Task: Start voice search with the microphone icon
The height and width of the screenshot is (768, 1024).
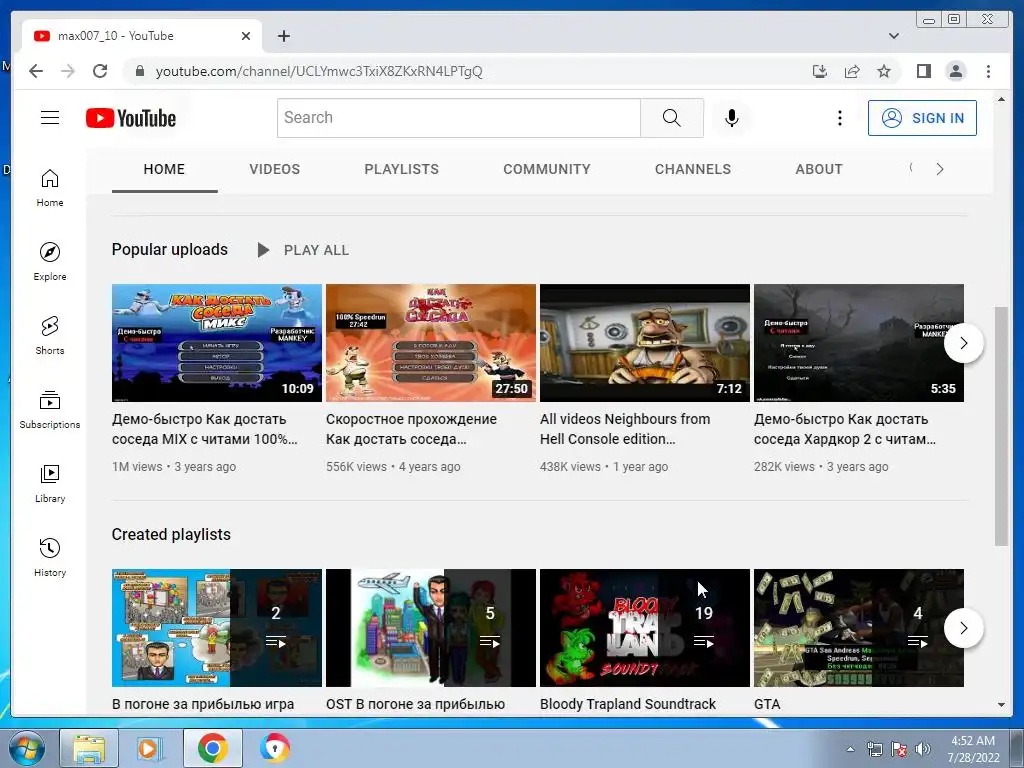Action: (731, 118)
